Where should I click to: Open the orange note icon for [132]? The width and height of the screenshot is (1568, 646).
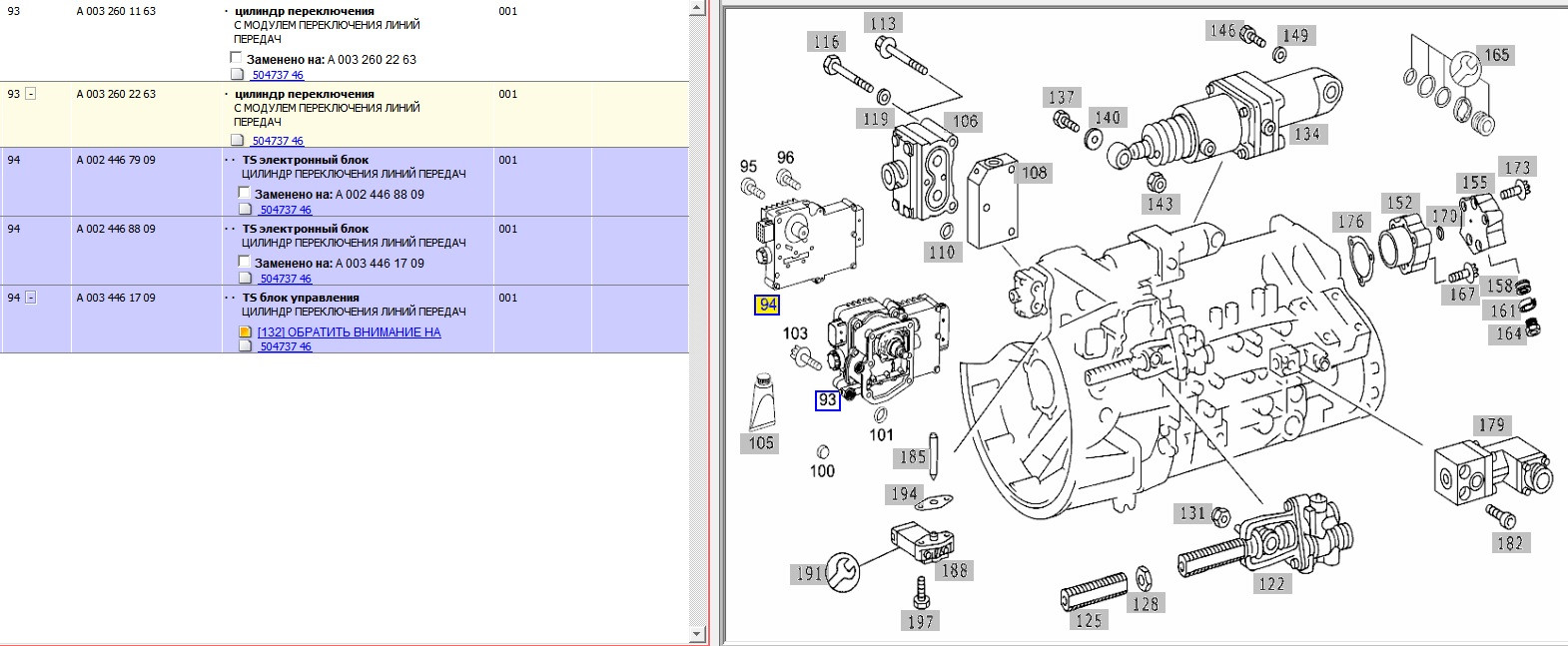coord(246,332)
